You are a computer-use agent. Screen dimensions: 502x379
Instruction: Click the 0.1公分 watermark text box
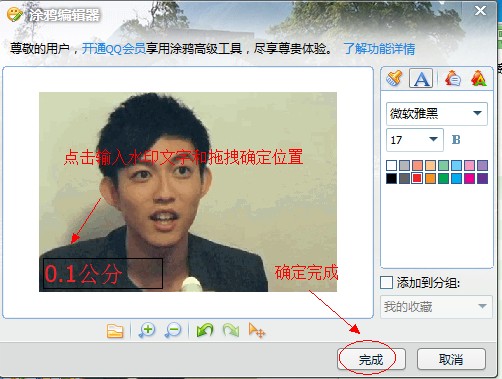pos(103,273)
